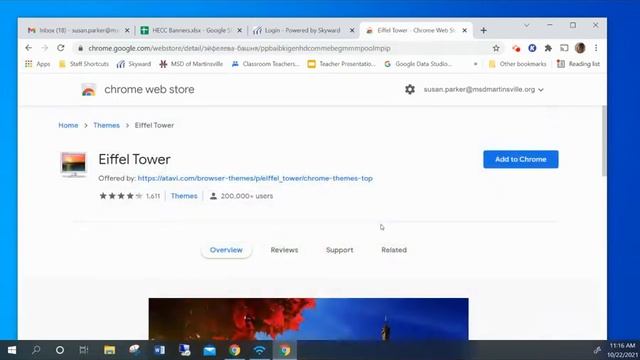Click the browser forward arrow

[44, 48]
